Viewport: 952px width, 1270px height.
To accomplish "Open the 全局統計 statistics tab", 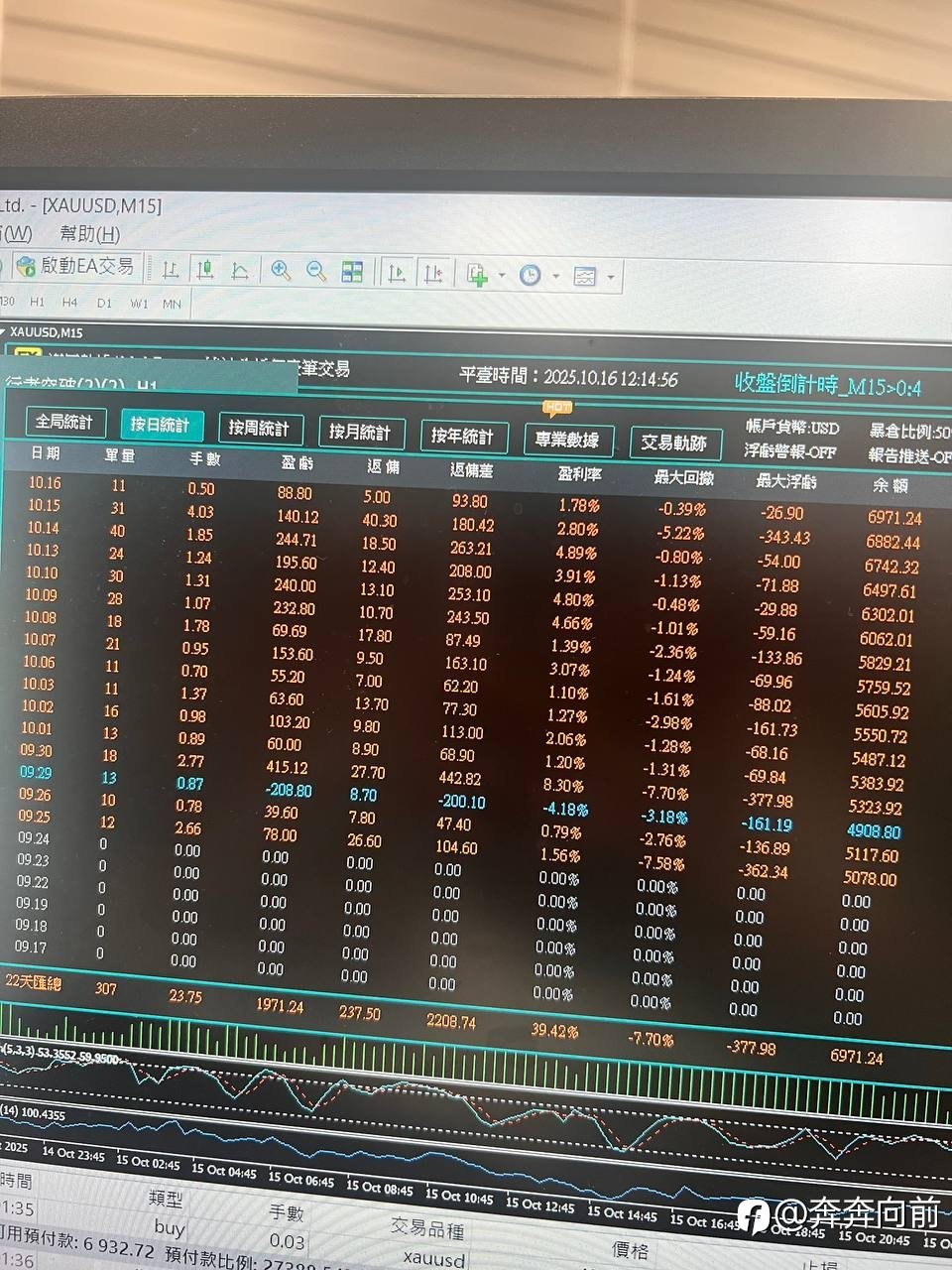I will [64, 422].
